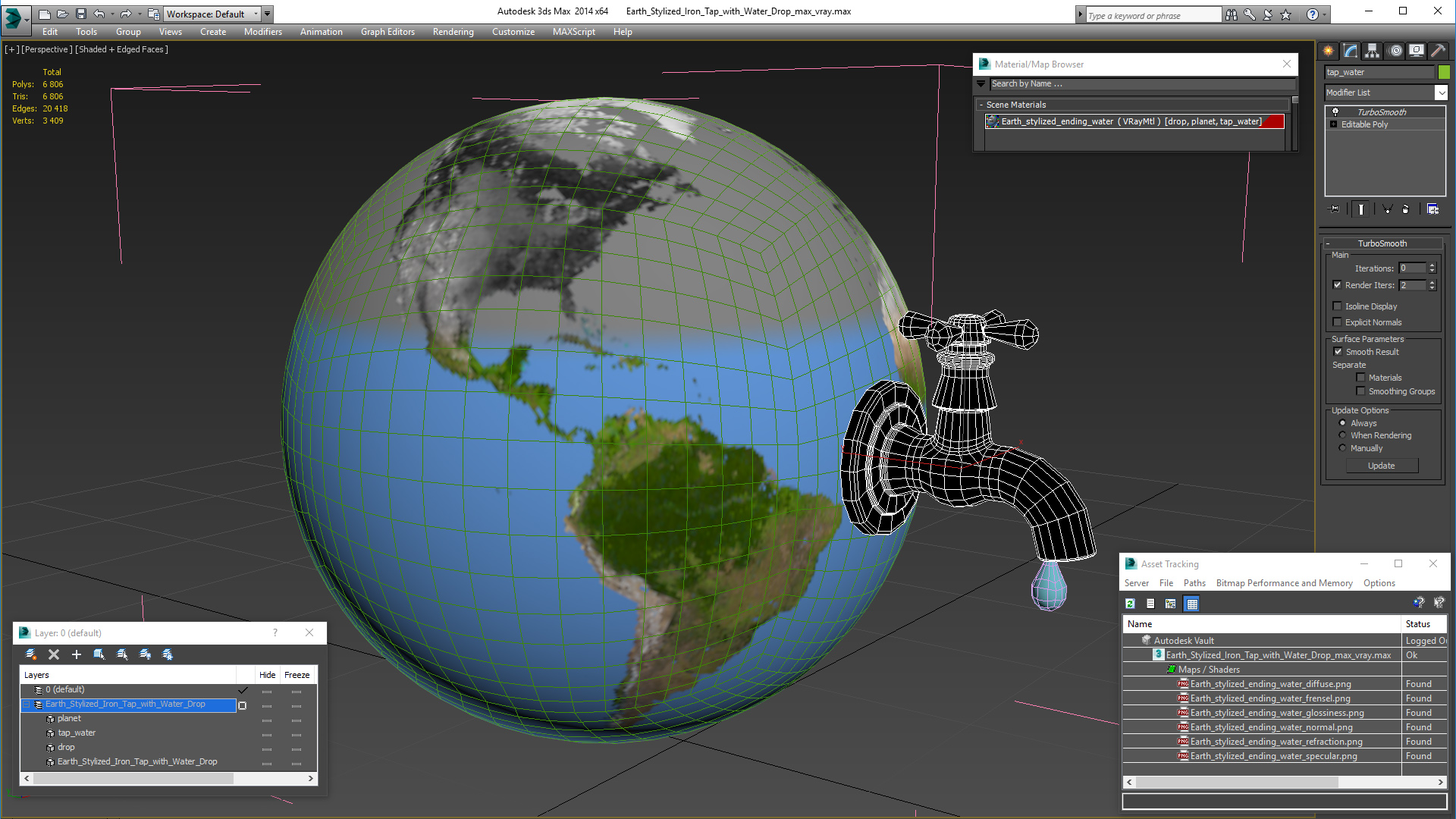Toggle the Render Iters checkbox
Image resolution: width=1456 pixels, height=819 pixels.
[1338, 285]
